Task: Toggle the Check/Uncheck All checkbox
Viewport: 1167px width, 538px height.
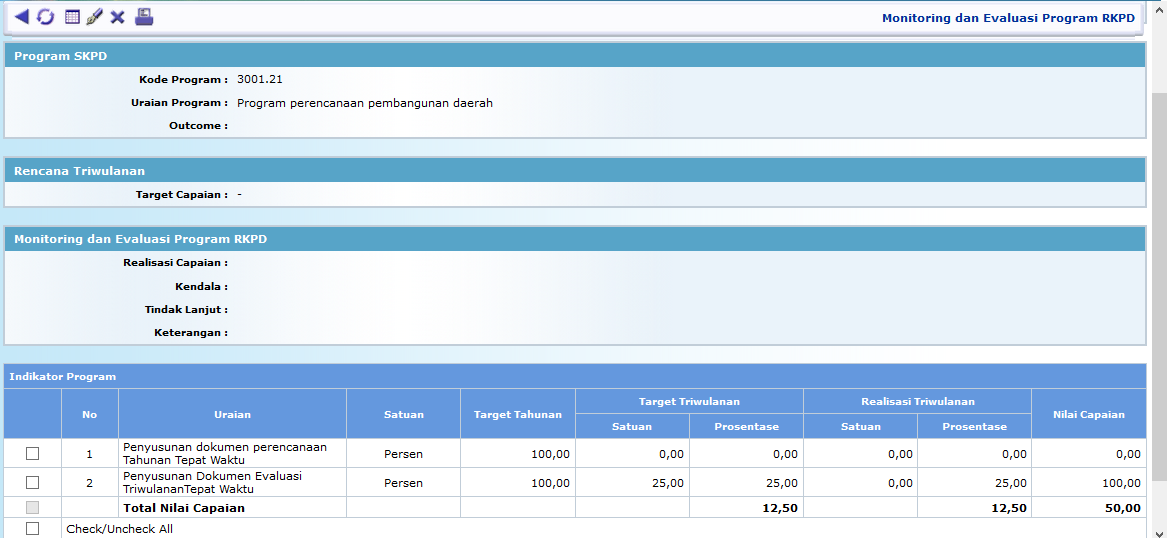Action: point(33,528)
